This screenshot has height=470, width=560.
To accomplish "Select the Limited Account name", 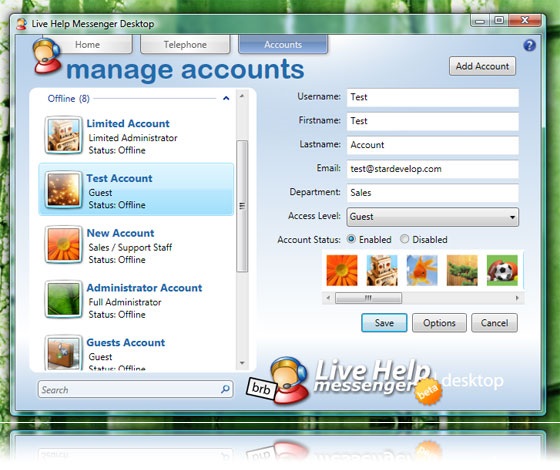I will [128, 124].
